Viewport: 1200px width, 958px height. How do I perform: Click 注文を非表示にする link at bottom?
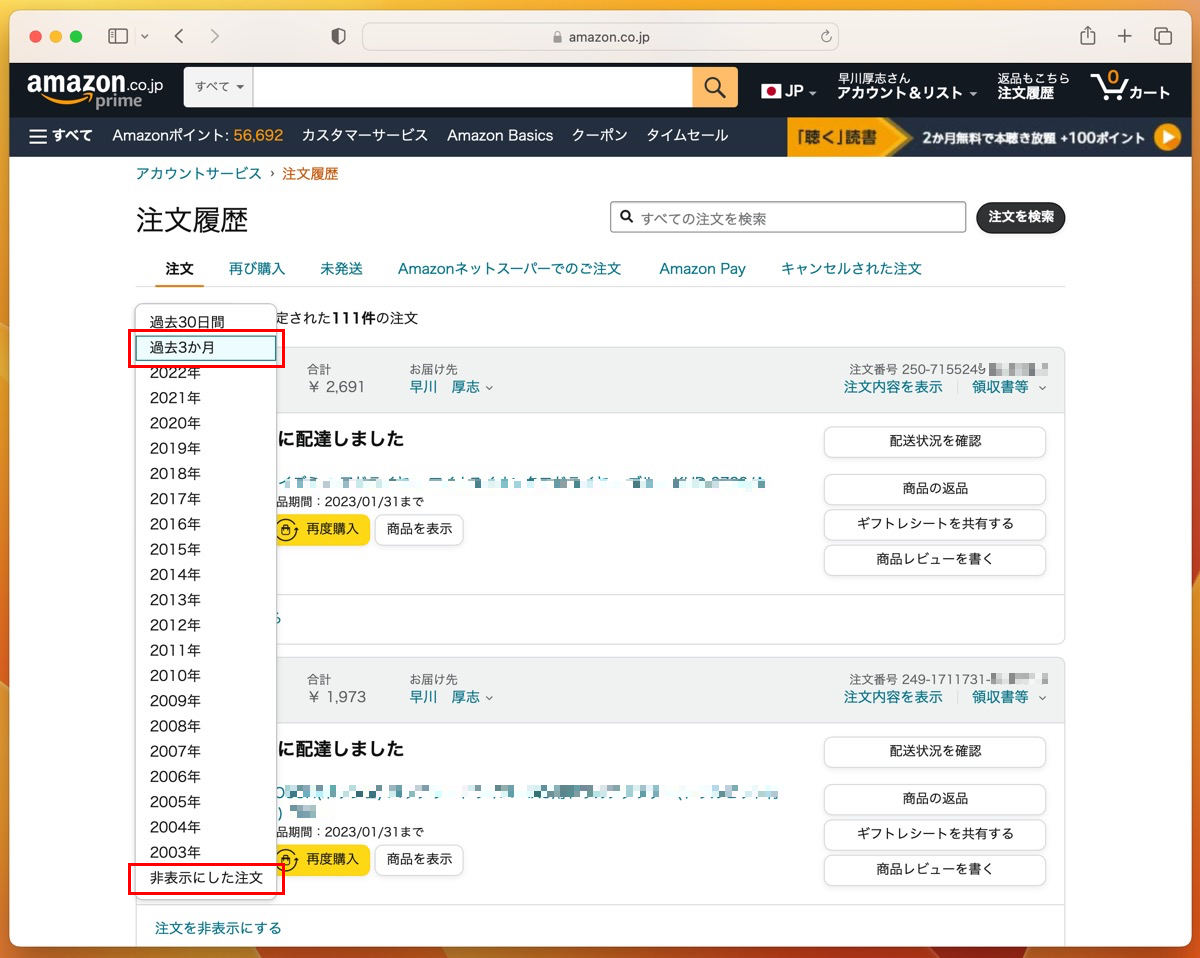click(x=218, y=928)
